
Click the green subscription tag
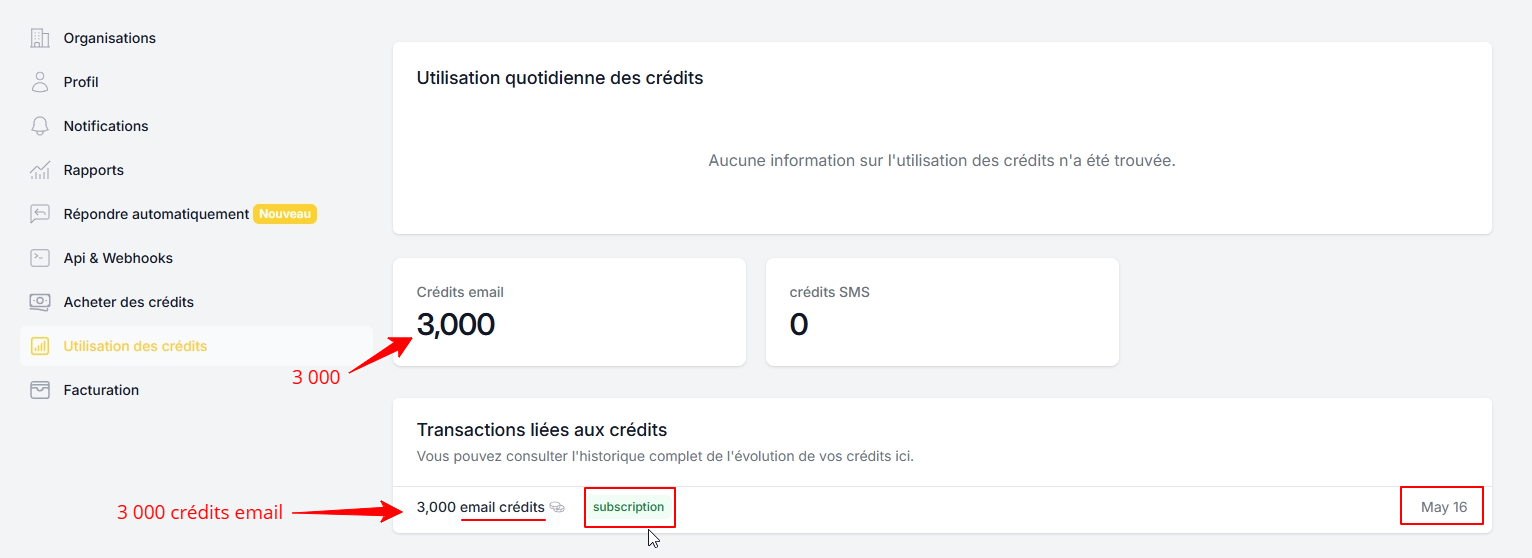point(629,507)
